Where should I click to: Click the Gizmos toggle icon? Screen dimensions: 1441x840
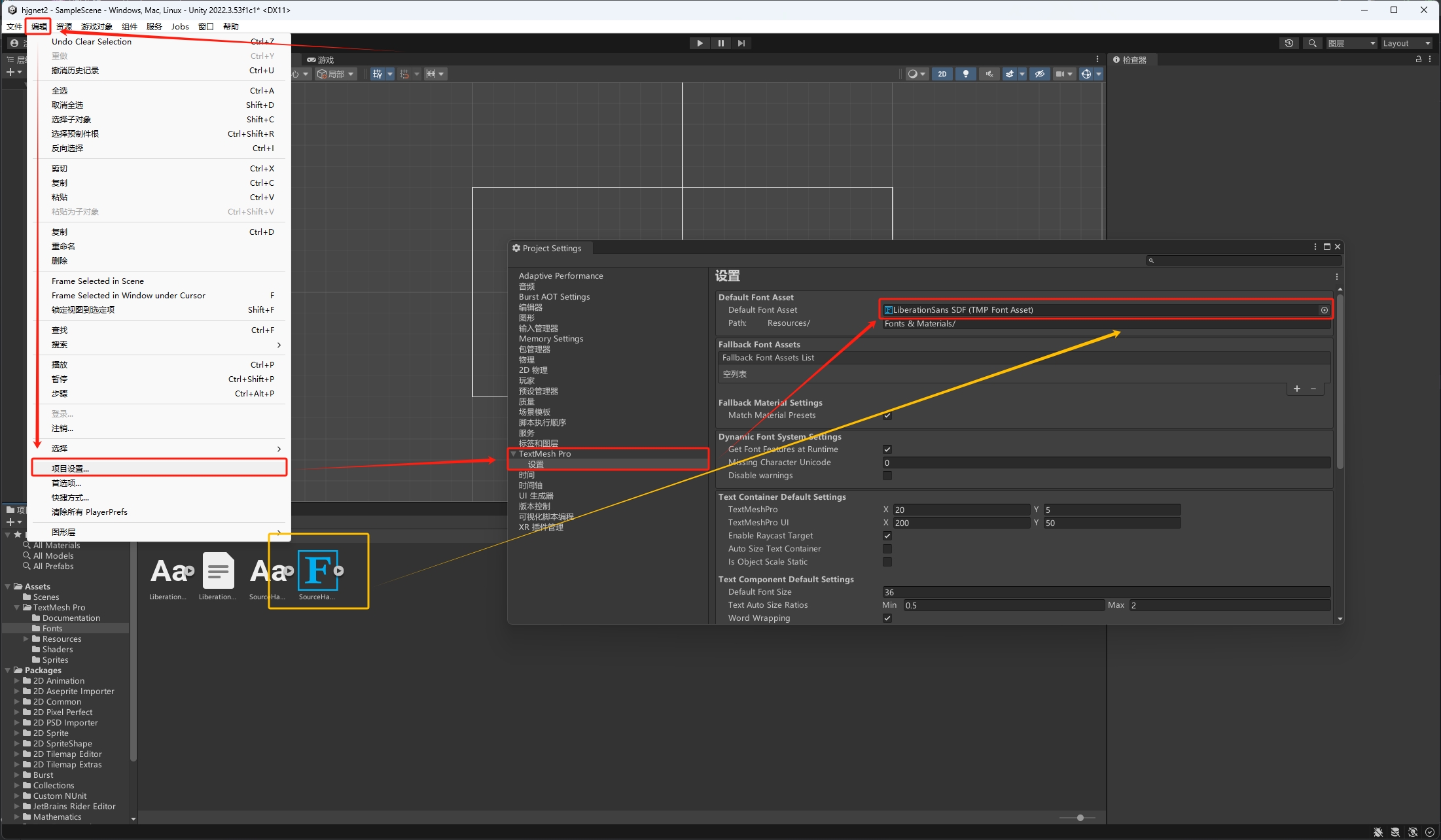[x=1086, y=74]
